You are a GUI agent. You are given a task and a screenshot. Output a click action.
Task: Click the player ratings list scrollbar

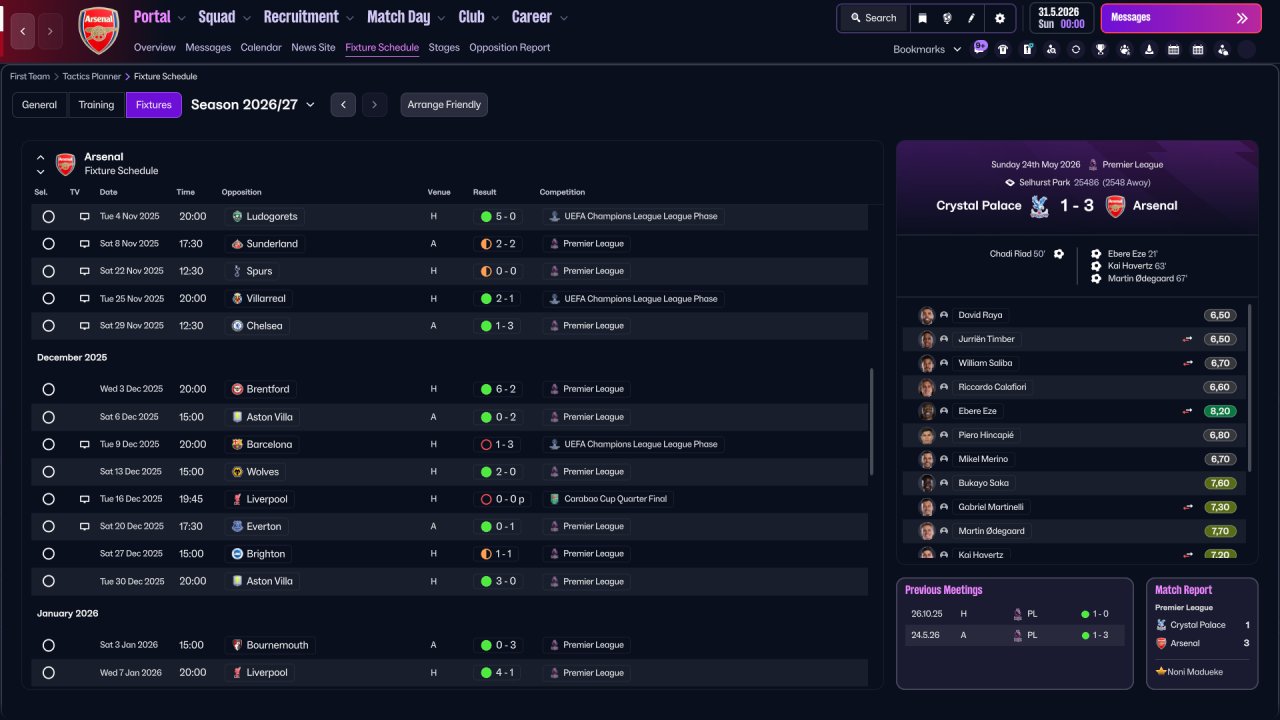pyautogui.click(x=1250, y=387)
